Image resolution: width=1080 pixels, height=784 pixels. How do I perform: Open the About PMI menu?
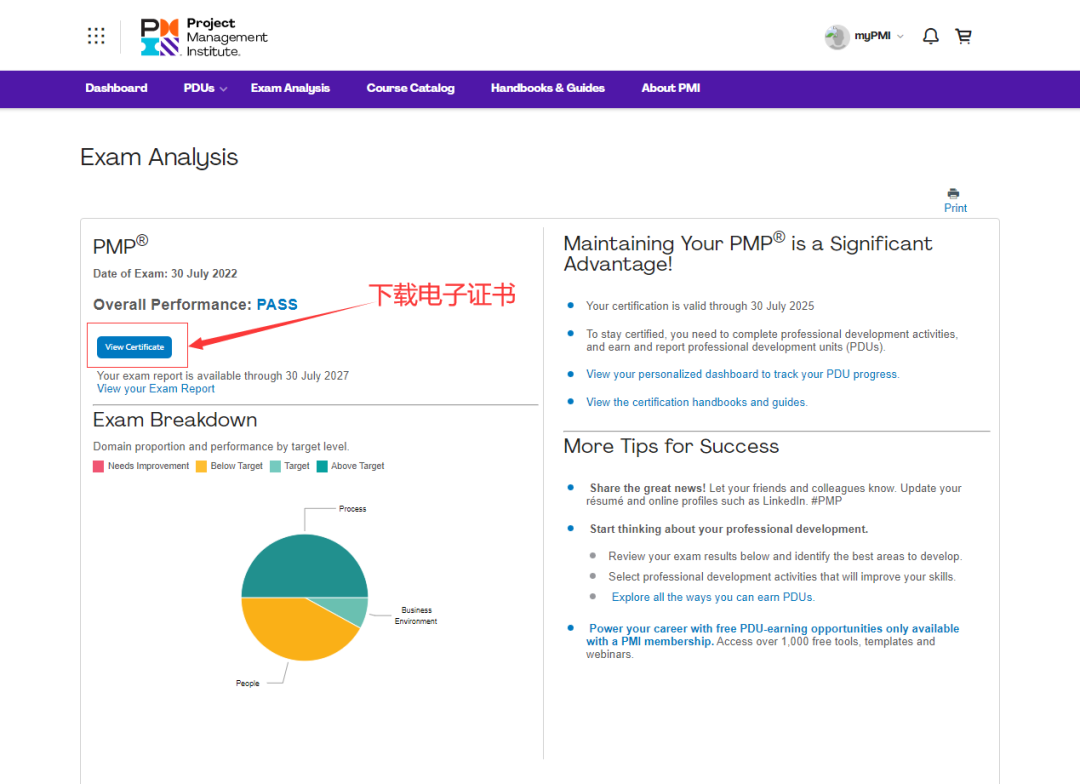click(x=671, y=88)
